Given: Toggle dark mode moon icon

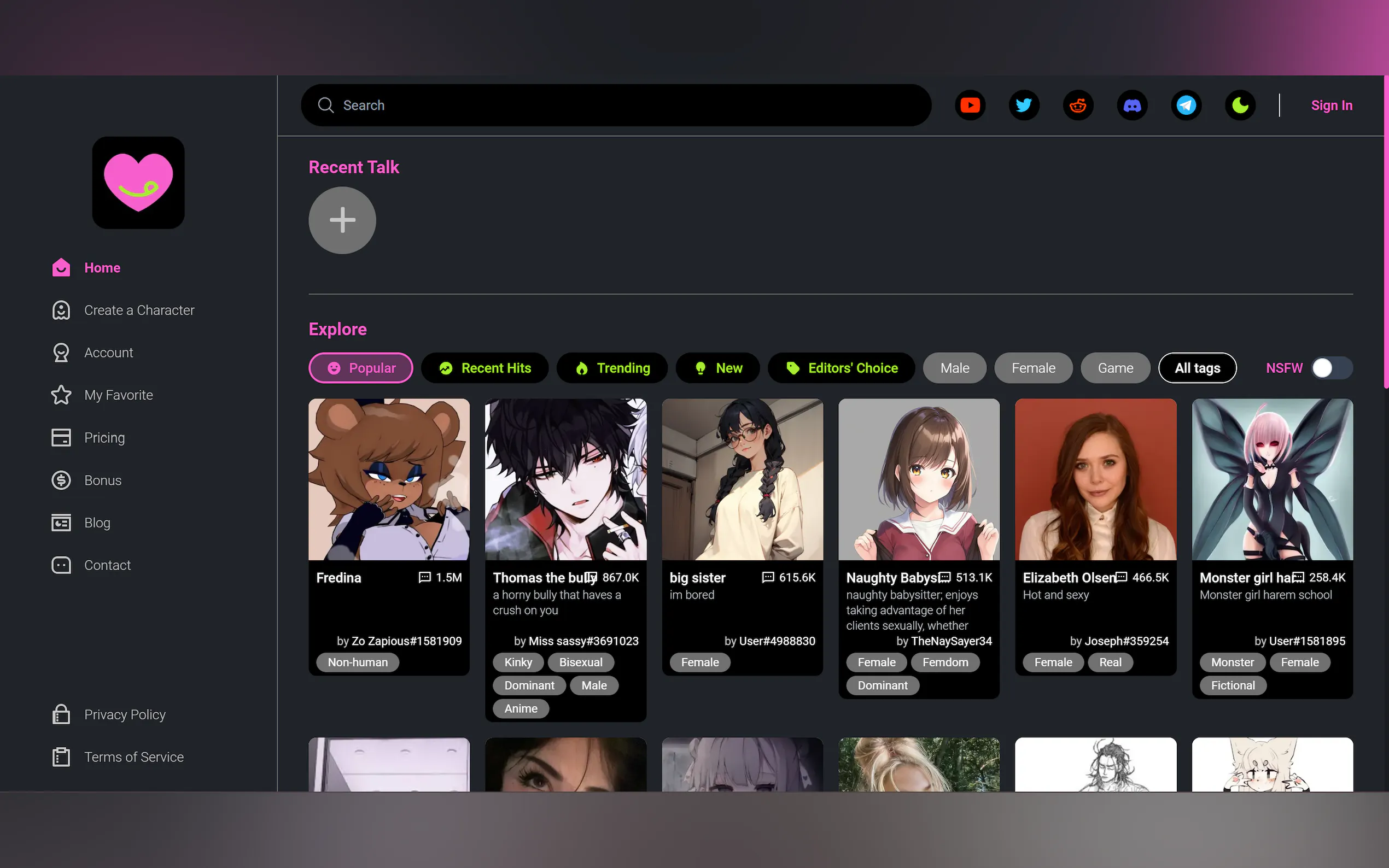Looking at the screenshot, I should click(x=1240, y=105).
